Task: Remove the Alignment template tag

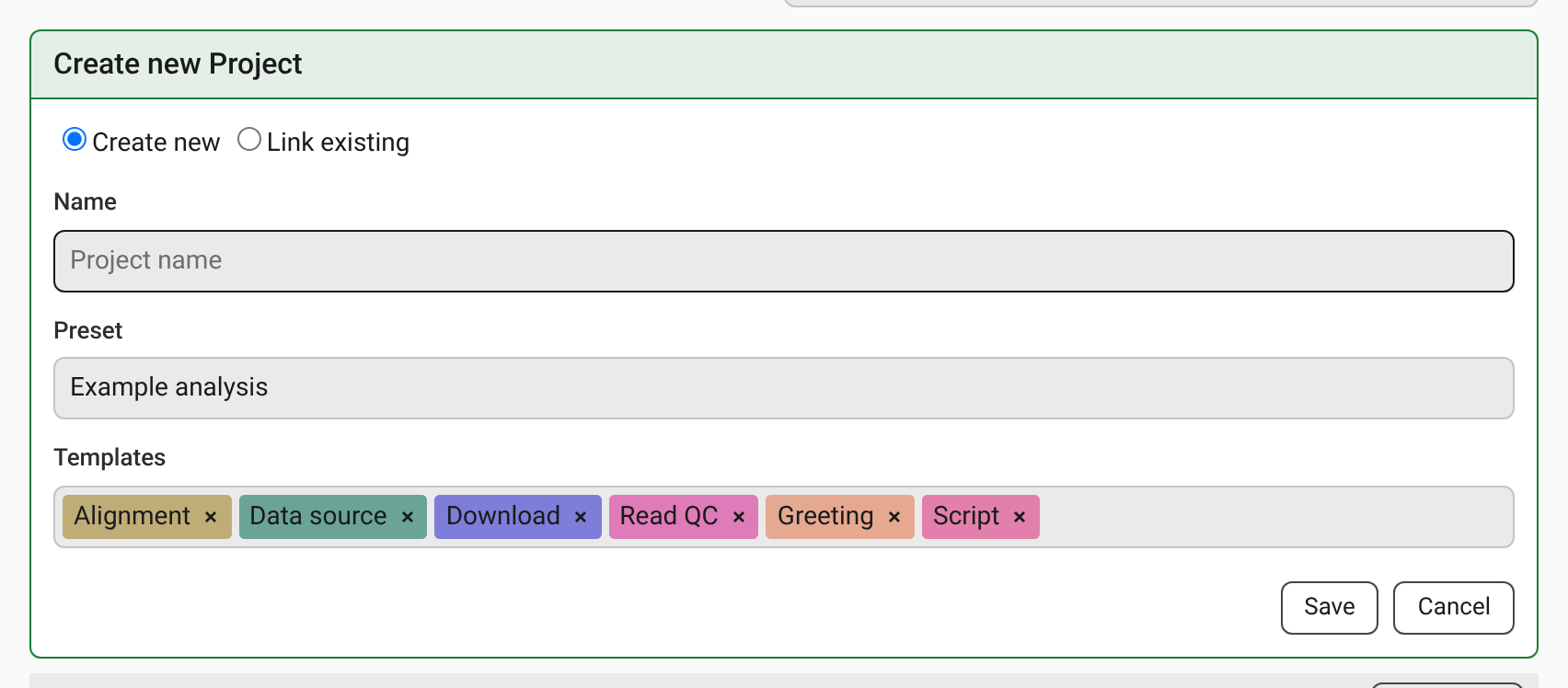Action: click(x=211, y=517)
